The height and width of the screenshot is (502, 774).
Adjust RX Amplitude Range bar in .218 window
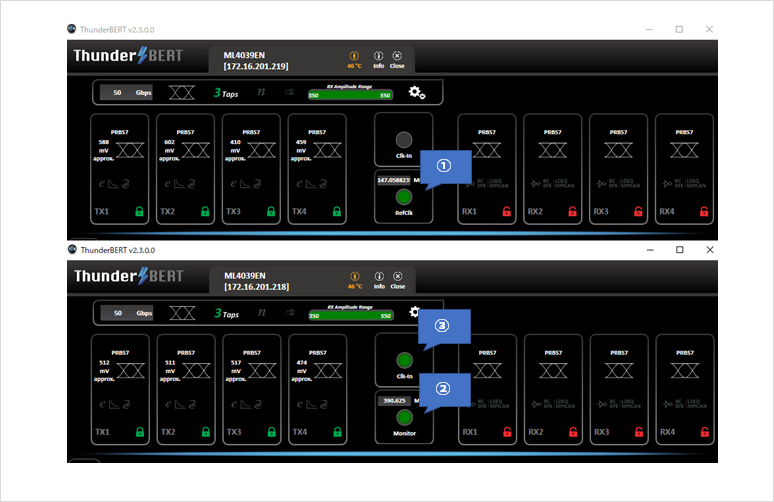click(x=350, y=316)
